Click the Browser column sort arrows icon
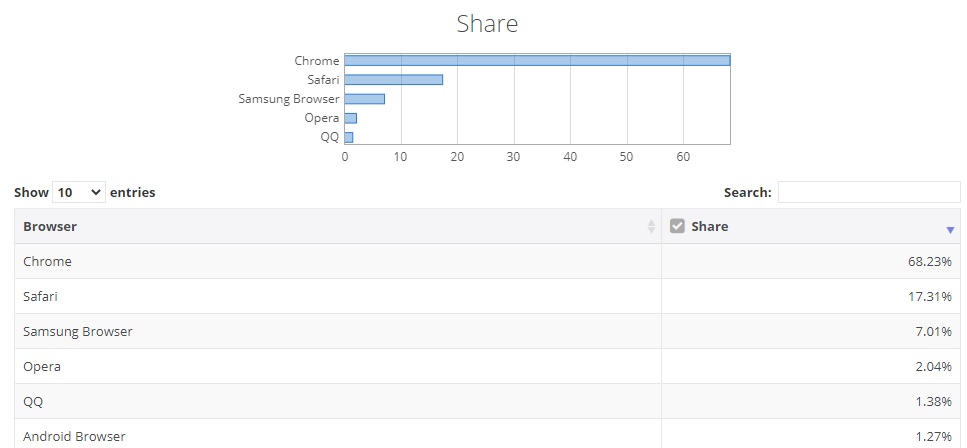Viewport: 967px width, 448px height. pos(651,227)
